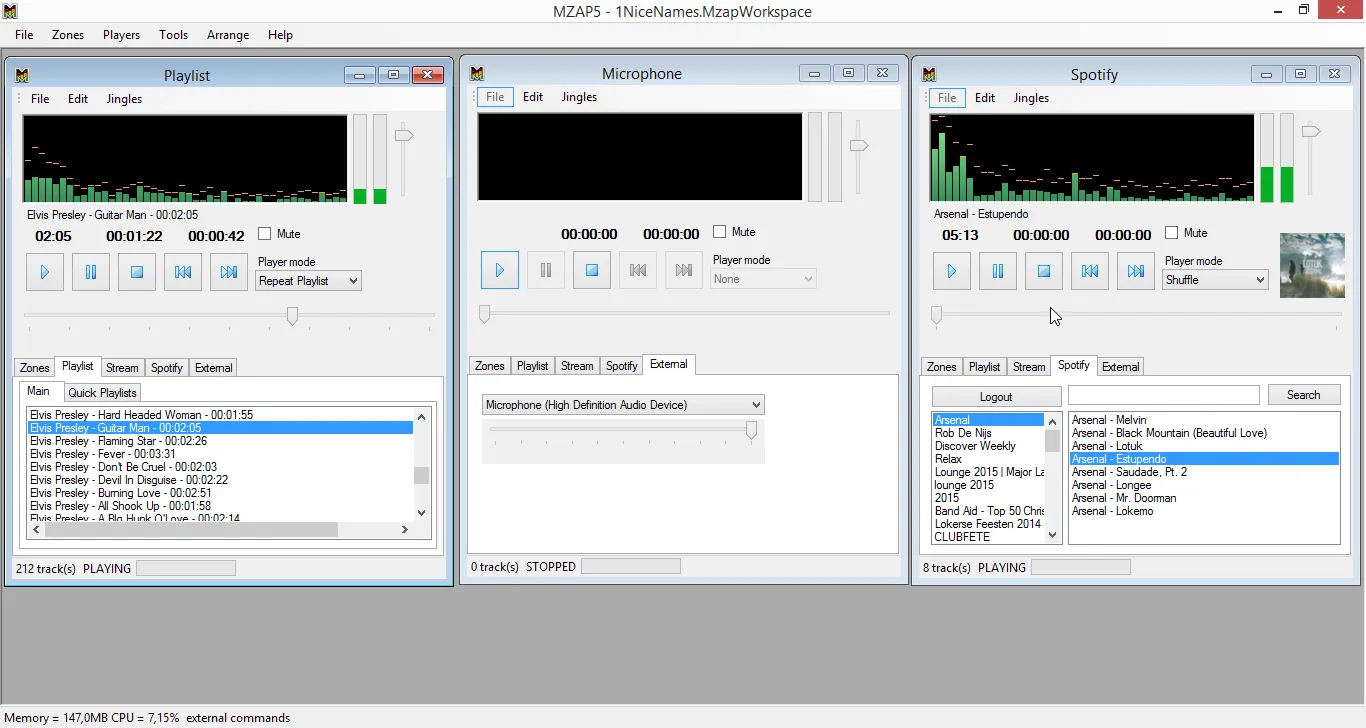
Task: Enable Mute in the Microphone player
Action: point(720,232)
